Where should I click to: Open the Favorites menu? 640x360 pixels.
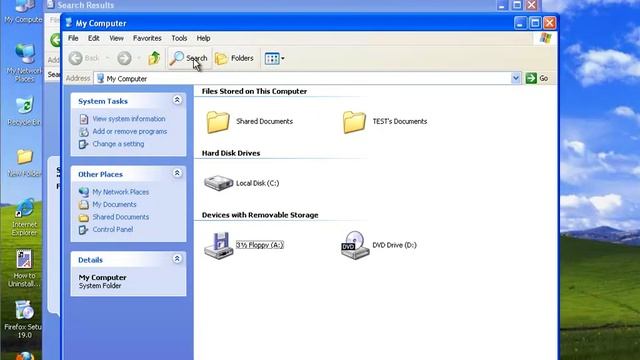pyautogui.click(x=147, y=38)
